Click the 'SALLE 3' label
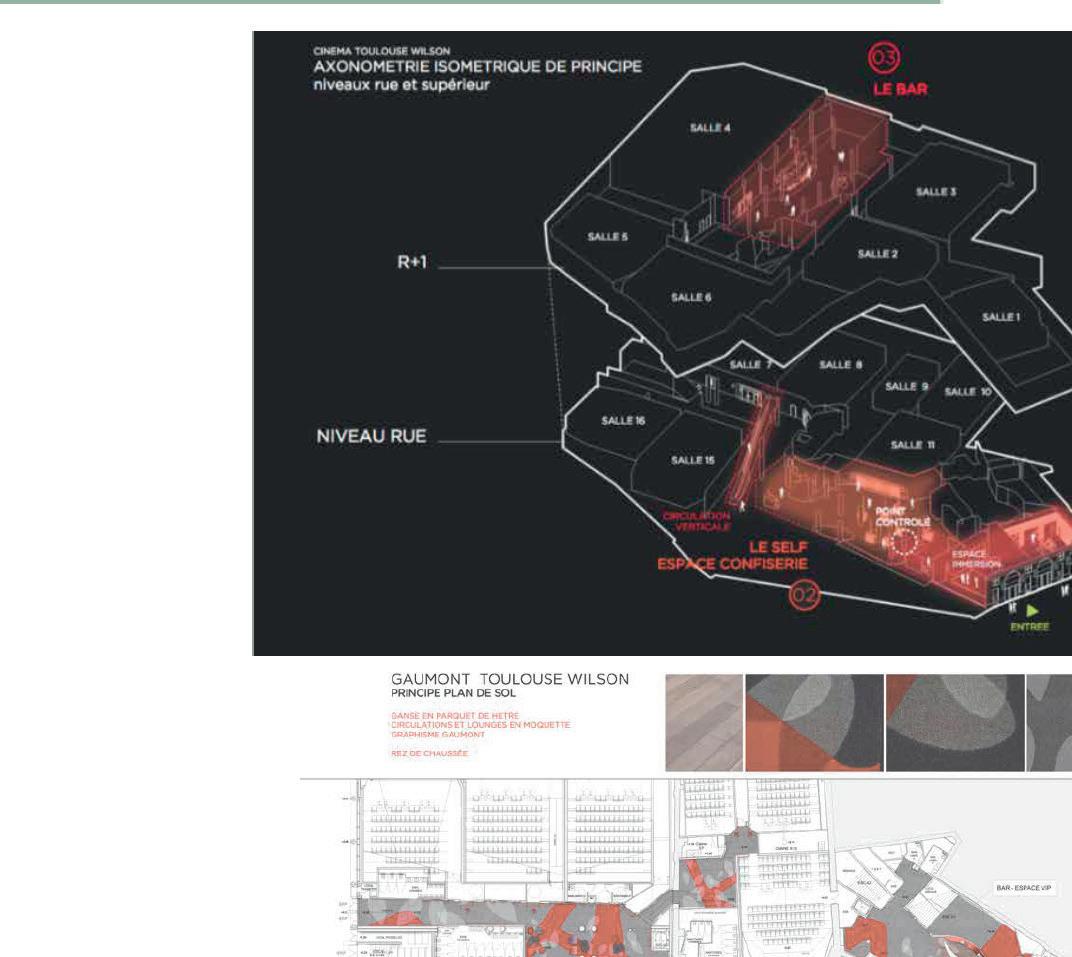Viewport: 1072px width, 957px height. pos(936,192)
